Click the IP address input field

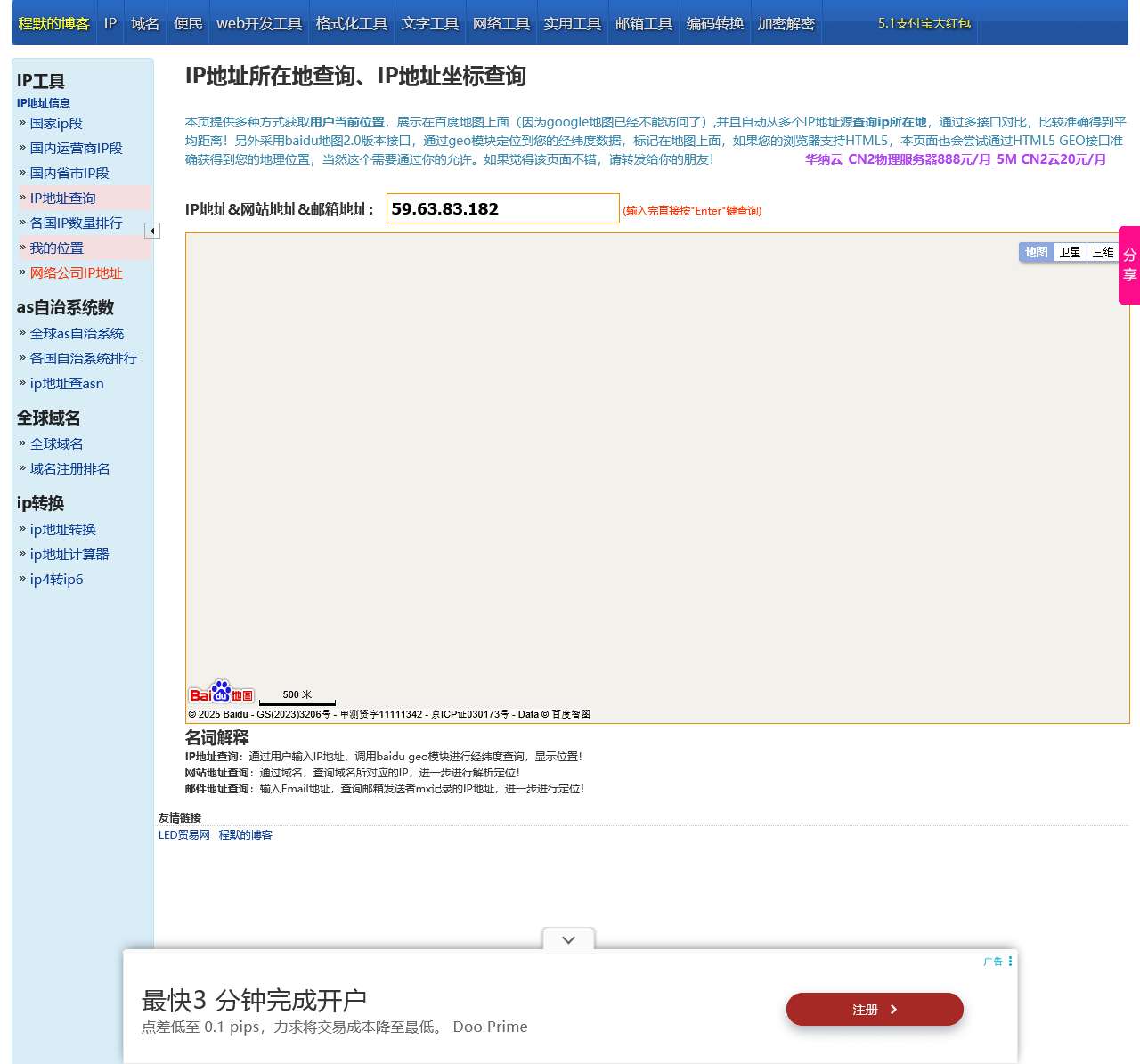(502, 208)
